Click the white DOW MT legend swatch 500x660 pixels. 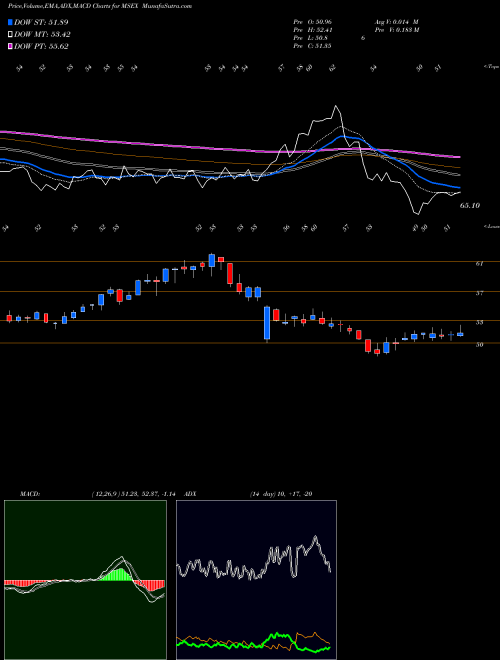click(10, 35)
